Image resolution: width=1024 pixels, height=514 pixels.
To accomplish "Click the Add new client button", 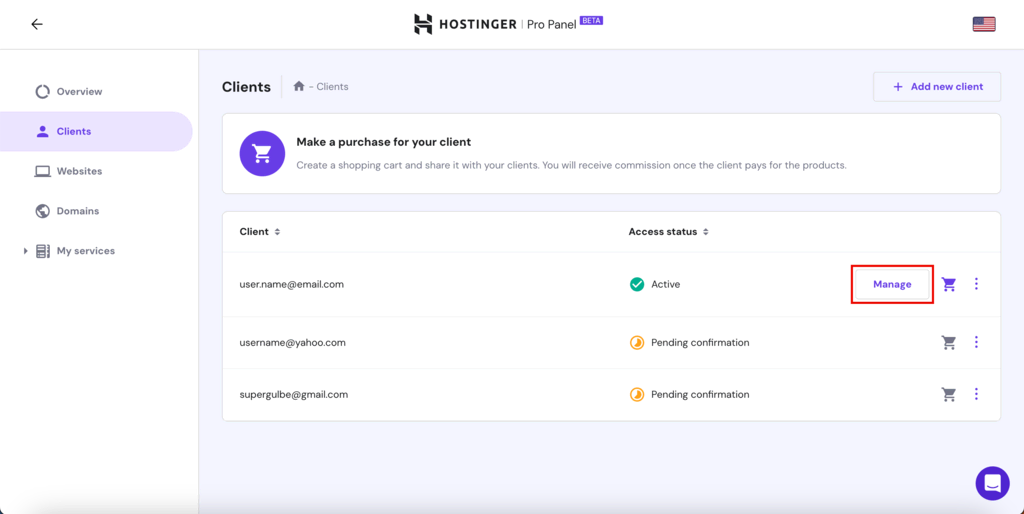I will [937, 87].
